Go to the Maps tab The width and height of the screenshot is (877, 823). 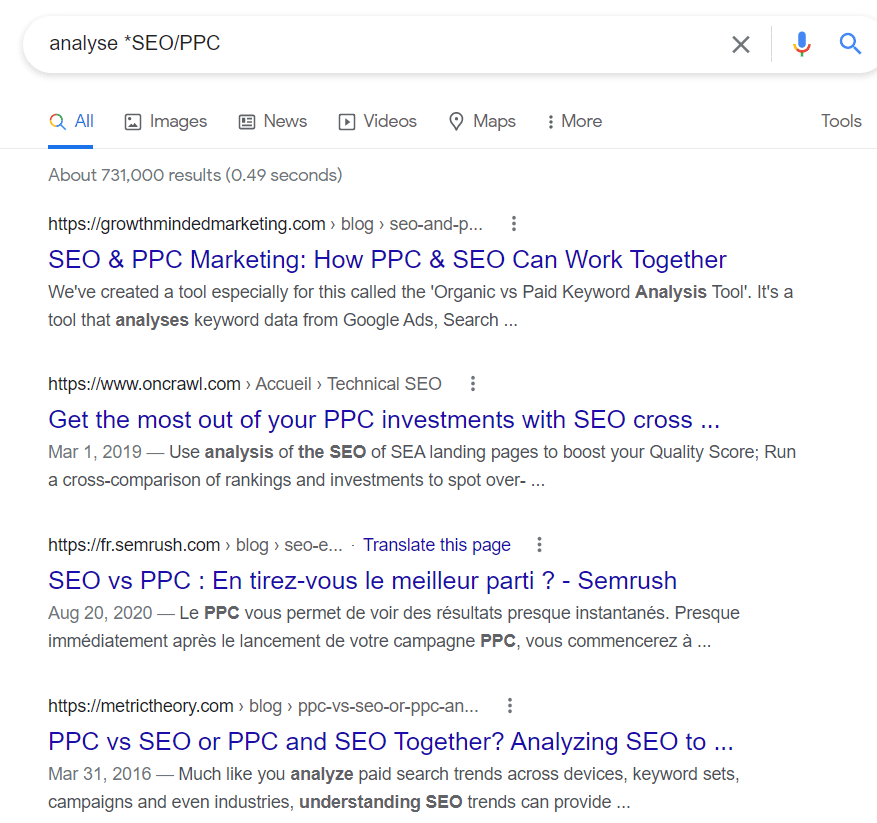(x=481, y=122)
